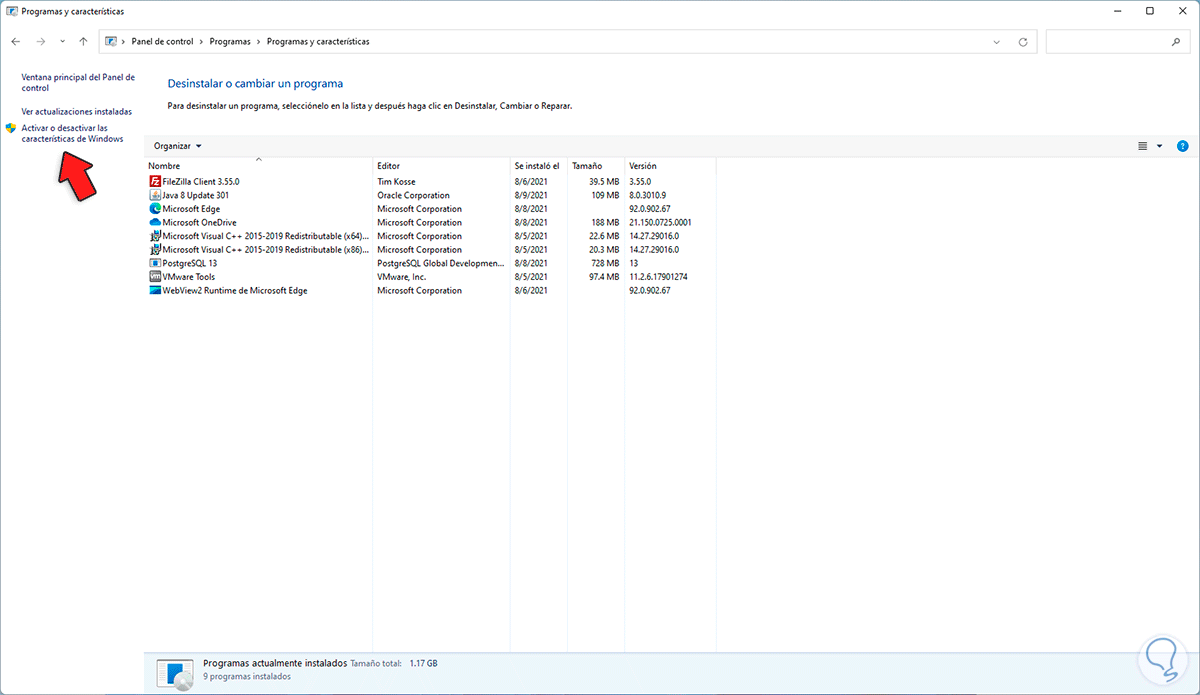This screenshot has width=1200, height=695.
Task: Click PostgreSQL Global Development editor cell
Action: (441, 263)
